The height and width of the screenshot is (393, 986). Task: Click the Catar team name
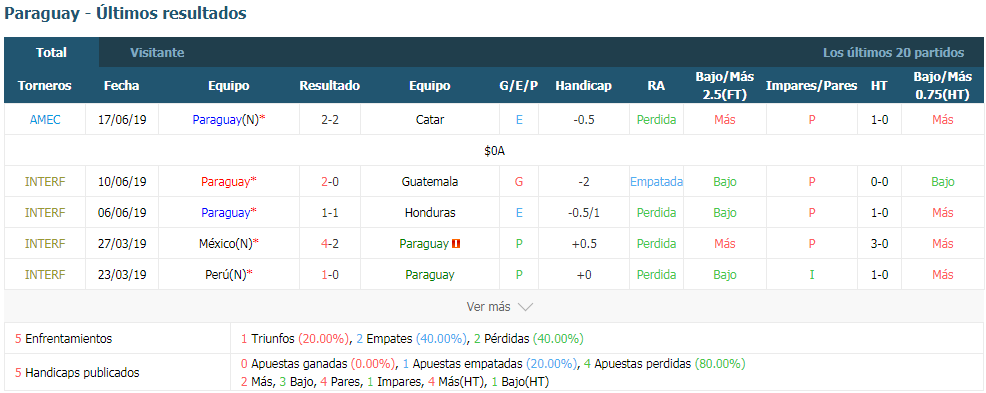429,119
